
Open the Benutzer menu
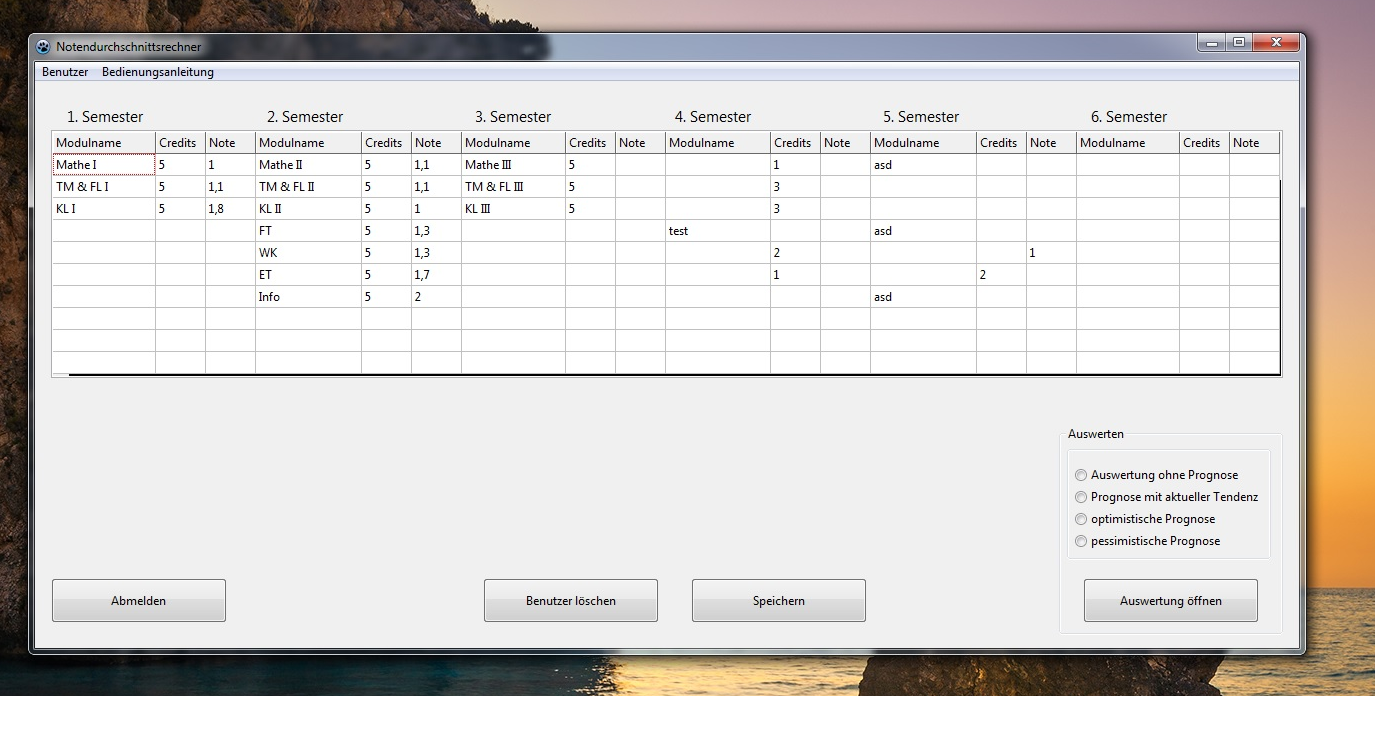(65, 72)
